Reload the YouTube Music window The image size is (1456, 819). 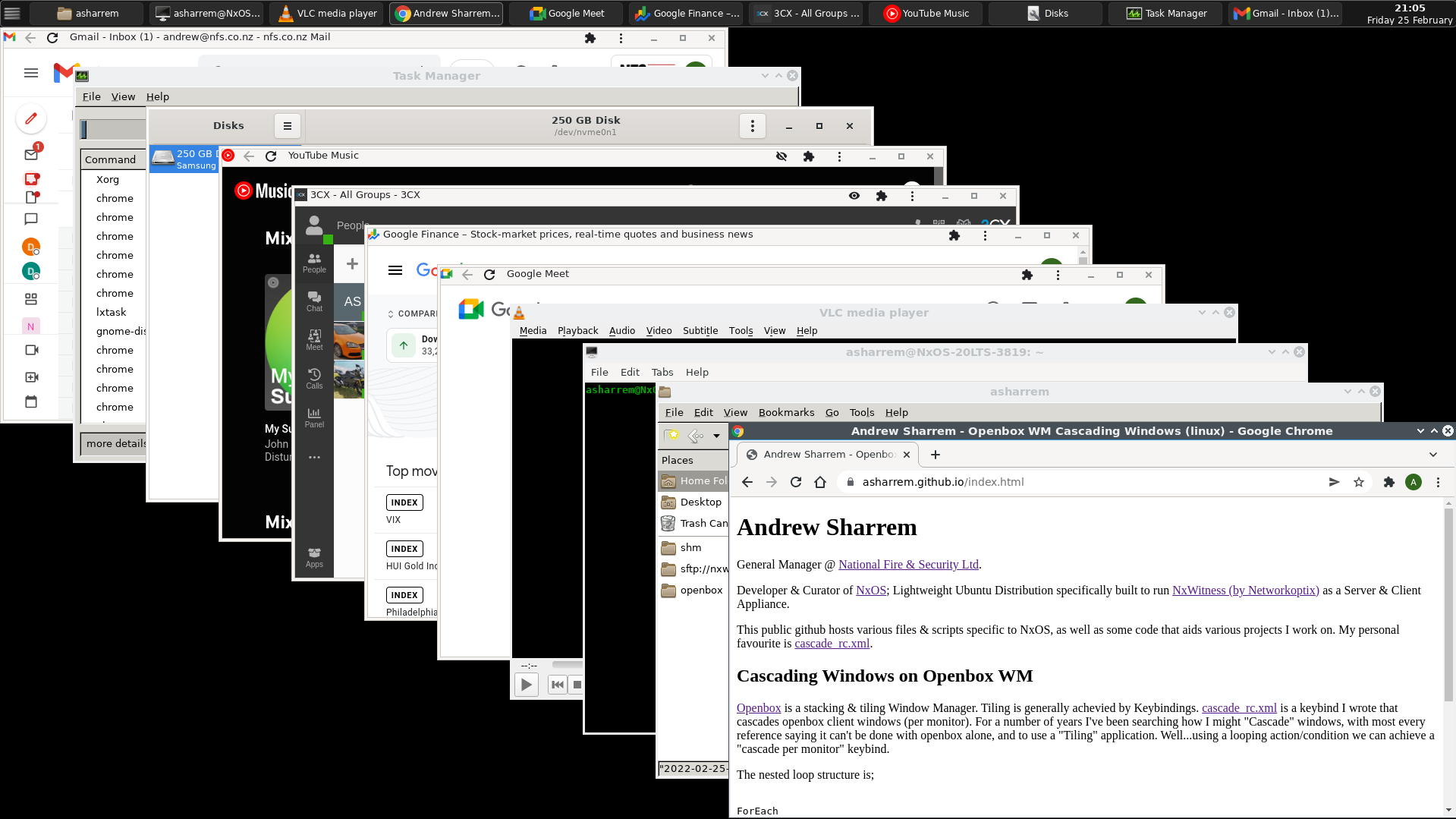coord(271,156)
